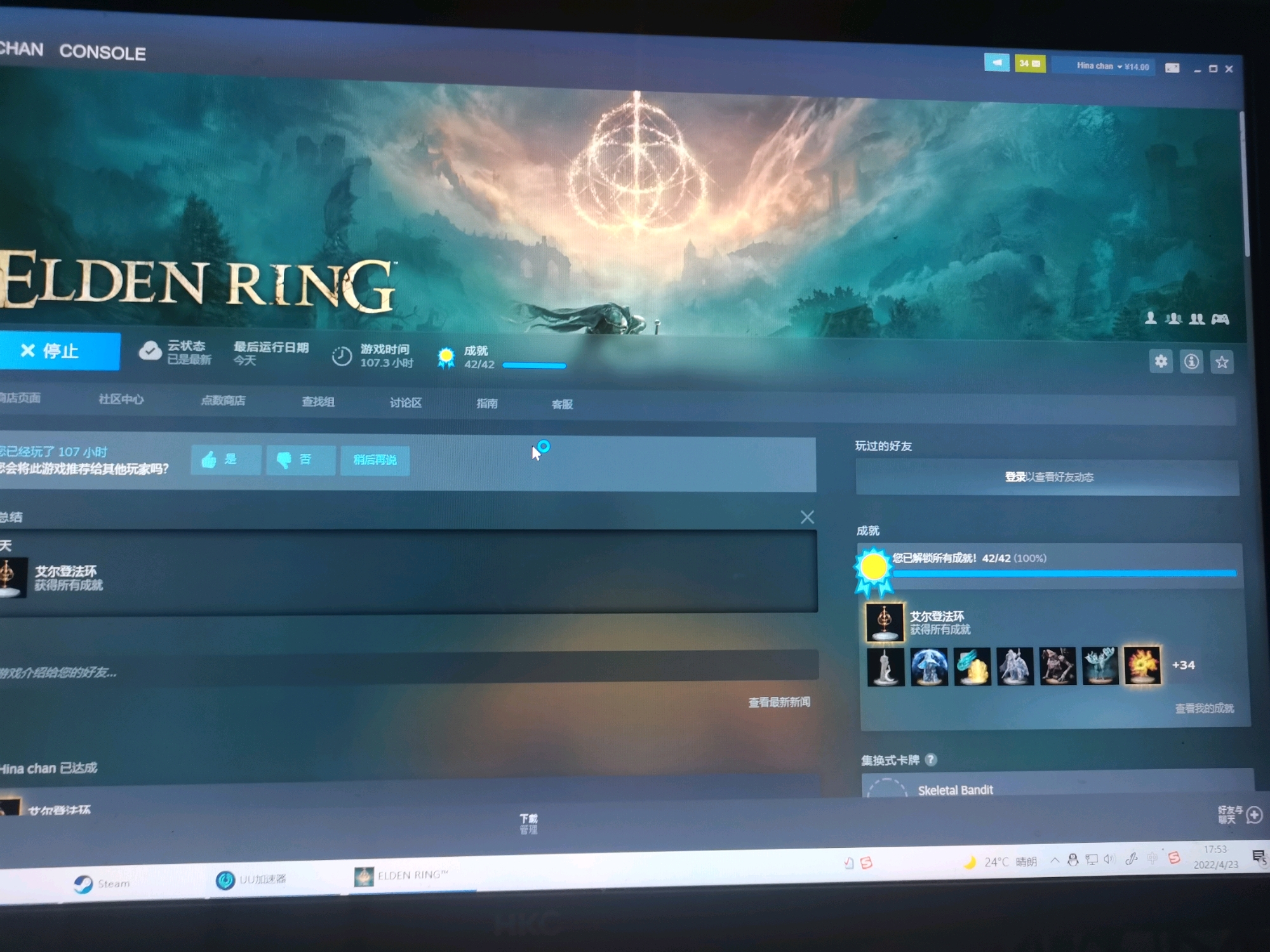Click the 登录 login to see friends link
This screenshot has height=952, width=1270.
pyautogui.click(x=1015, y=477)
